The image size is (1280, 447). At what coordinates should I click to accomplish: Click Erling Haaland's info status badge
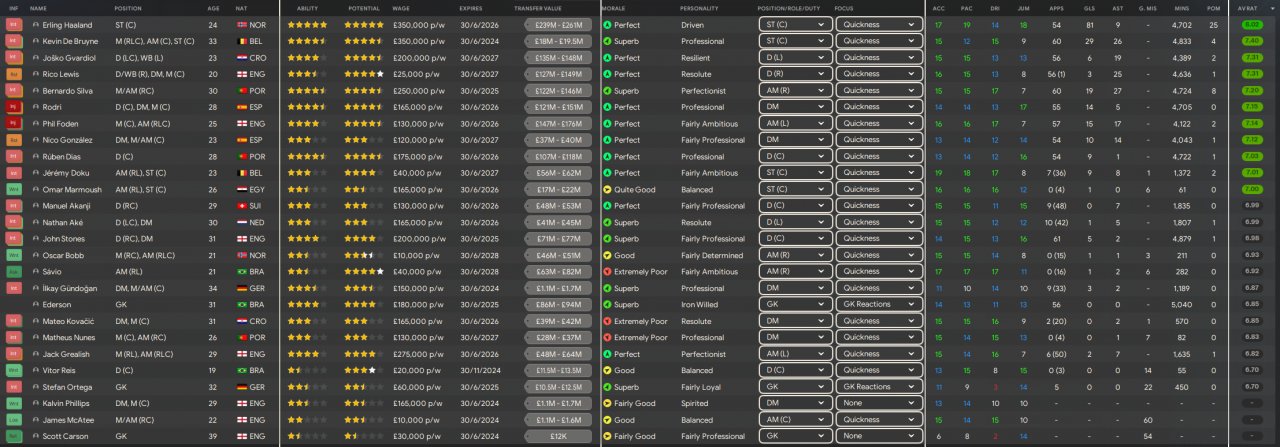point(14,24)
